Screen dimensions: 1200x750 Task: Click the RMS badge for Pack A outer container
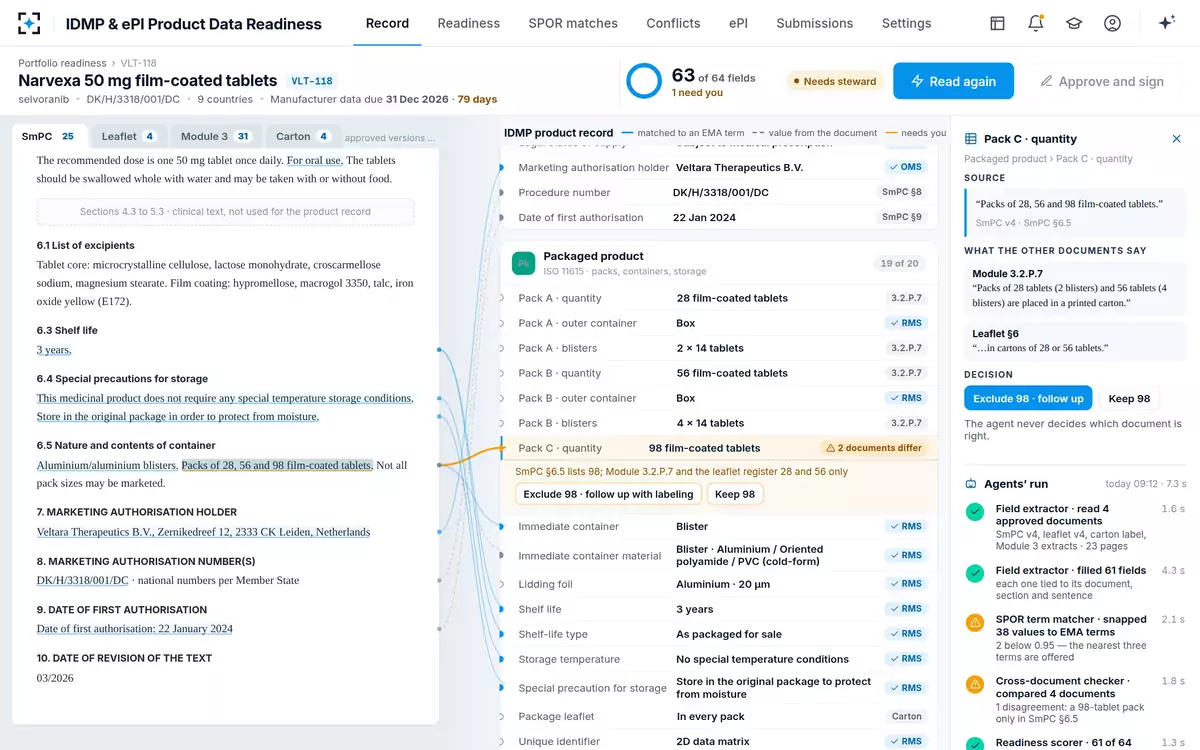(x=906, y=323)
